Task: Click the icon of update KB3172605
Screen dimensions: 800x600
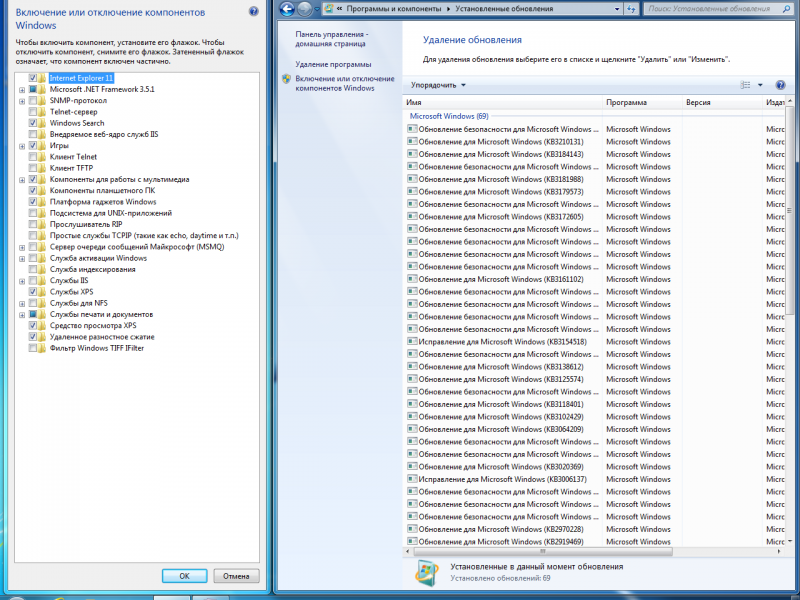Action: click(412, 216)
